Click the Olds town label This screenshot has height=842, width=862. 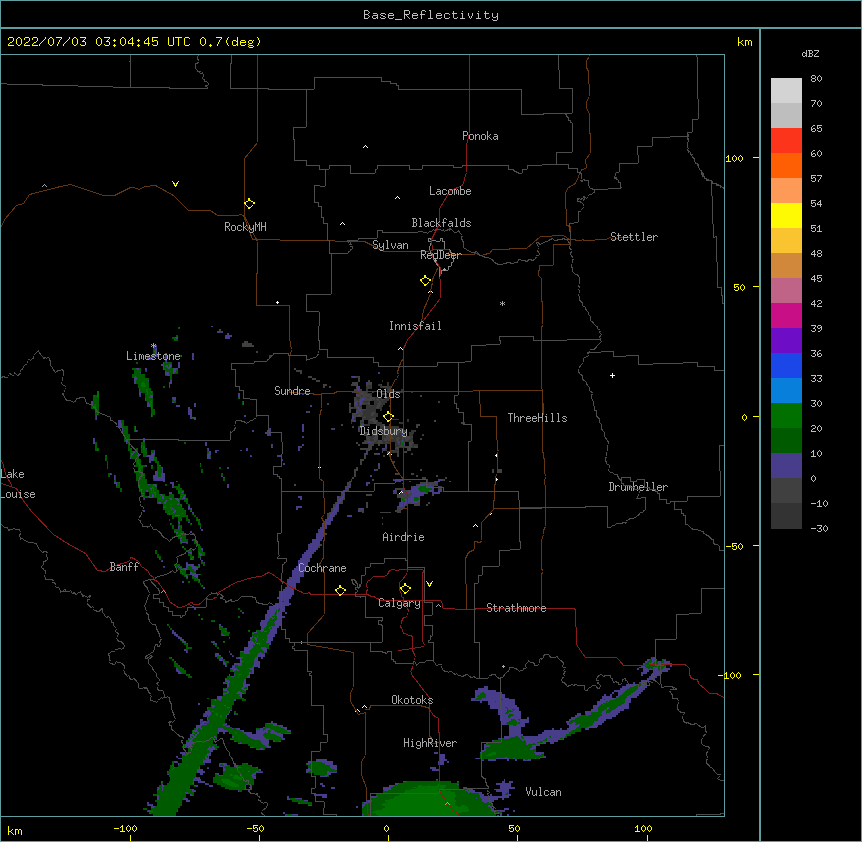click(388, 394)
